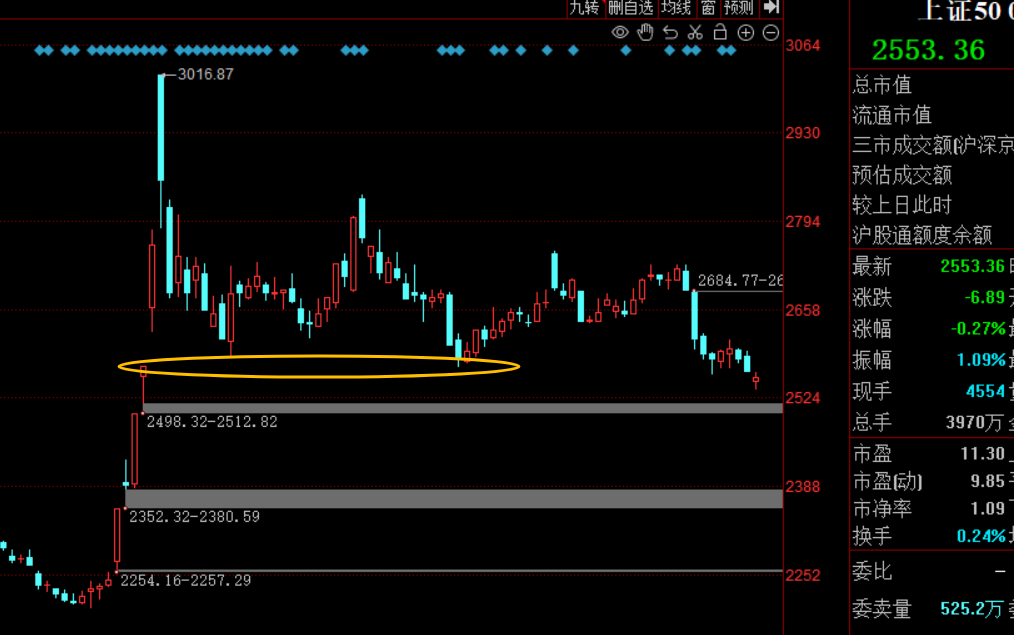Viewport: 1014px width, 635px height.
Task: Select the orange ellipse drawing annotation
Action: click(319, 367)
